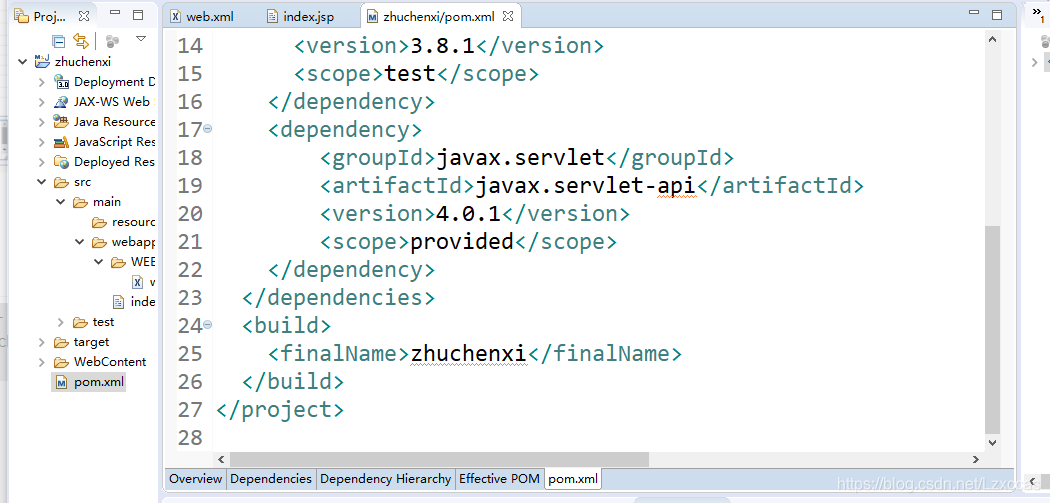Image resolution: width=1050 pixels, height=503 pixels.
Task: Collapse the src folder
Action: point(42,182)
